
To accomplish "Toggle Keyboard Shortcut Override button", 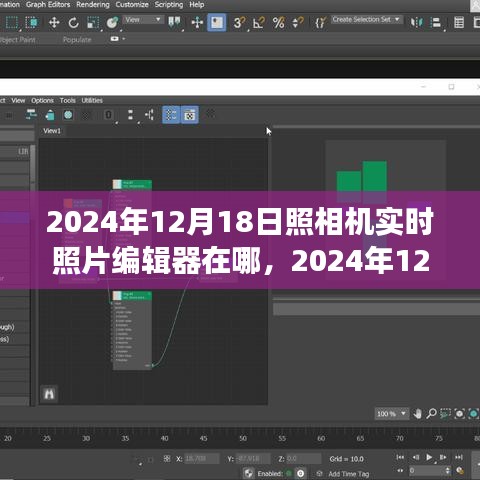I will pos(217,23).
